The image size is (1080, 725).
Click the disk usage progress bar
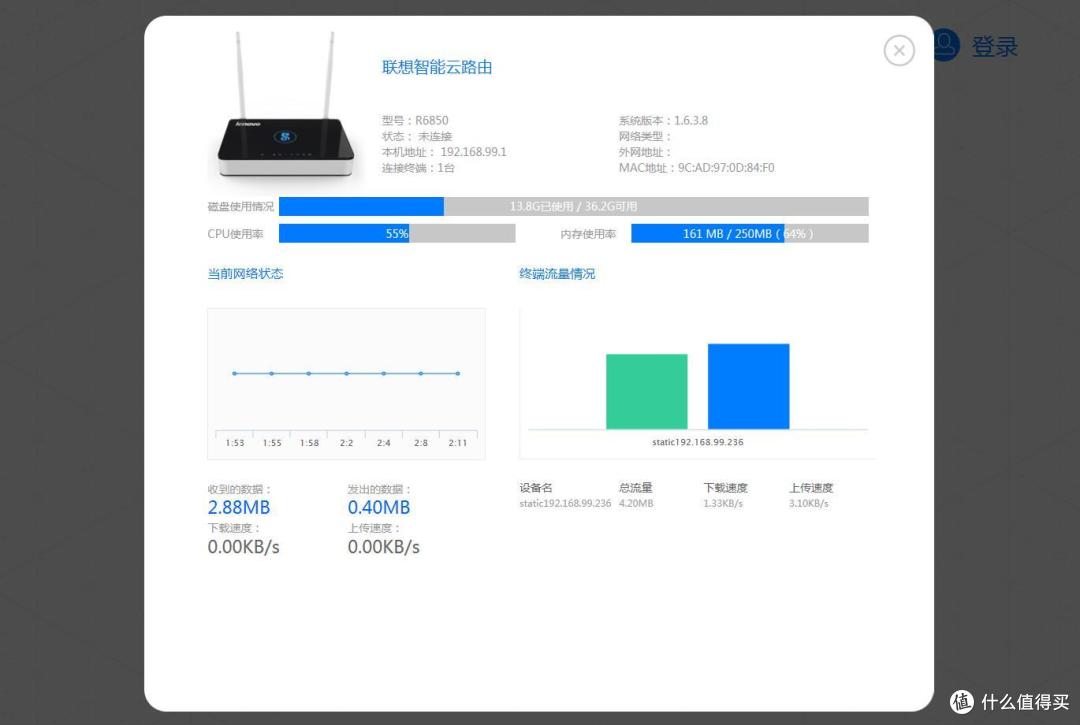coord(573,207)
